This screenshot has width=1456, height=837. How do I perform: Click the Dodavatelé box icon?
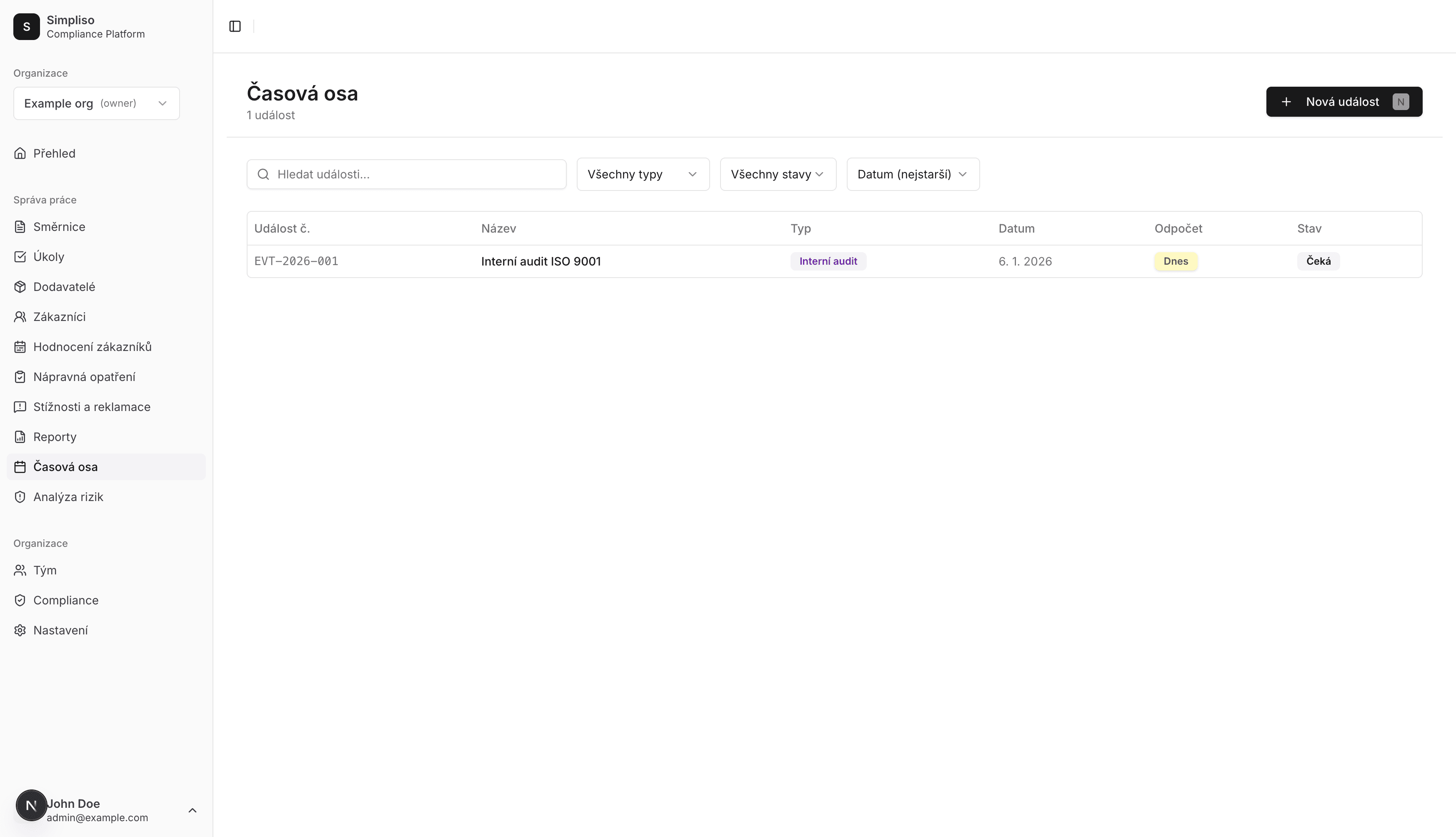tap(20, 287)
